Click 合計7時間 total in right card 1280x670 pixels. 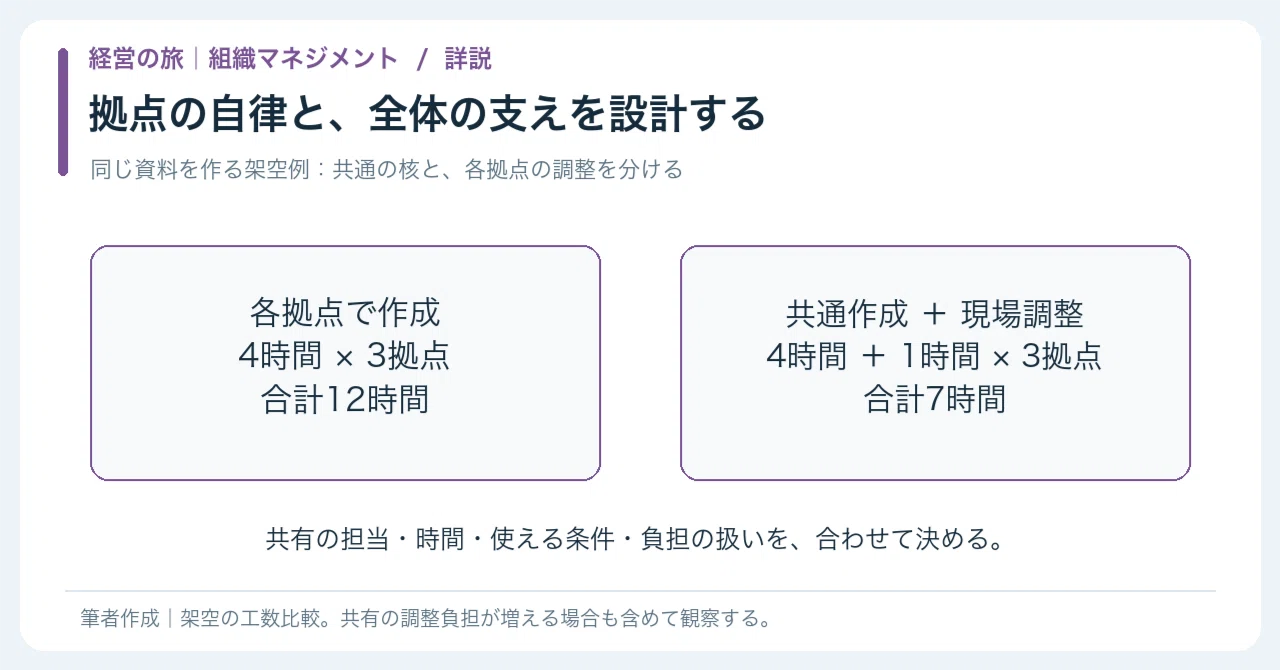[935, 400]
